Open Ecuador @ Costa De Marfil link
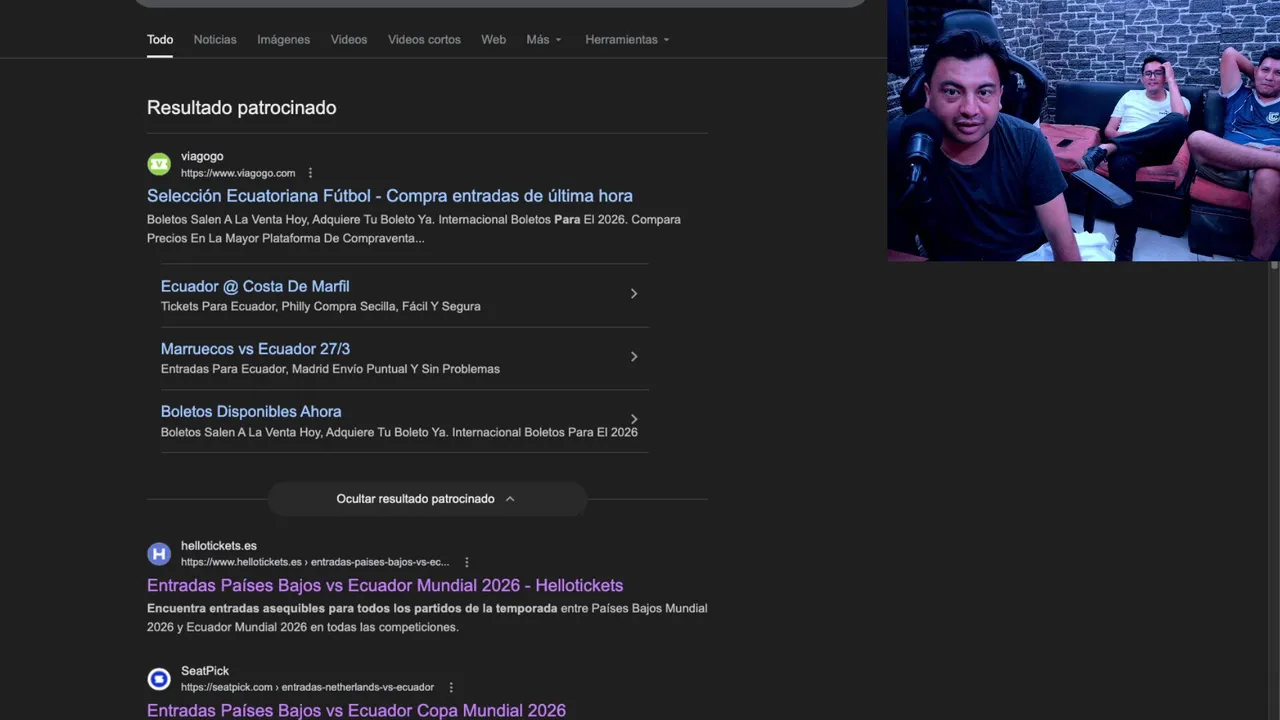This screenshot has height=720, width=1280. pyautogui.click(x=255, y=286)
